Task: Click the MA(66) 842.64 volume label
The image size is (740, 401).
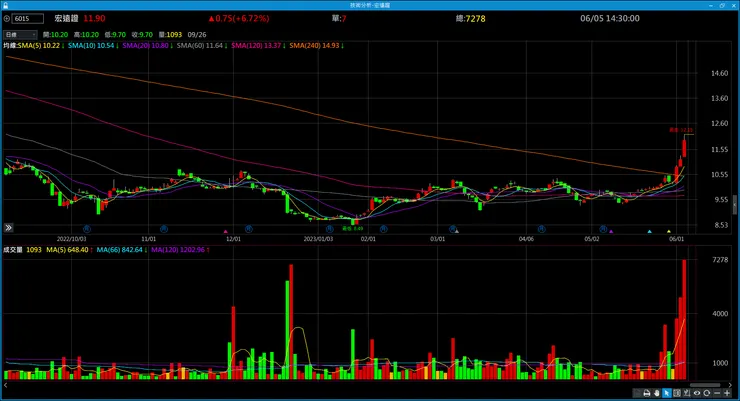Action: tap(119, 250)
